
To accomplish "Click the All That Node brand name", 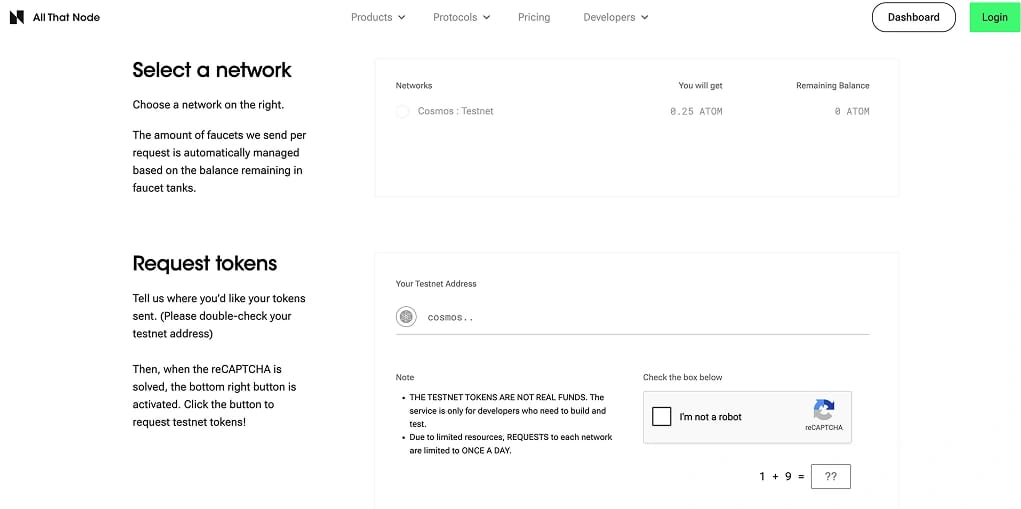I will (66, 18).
